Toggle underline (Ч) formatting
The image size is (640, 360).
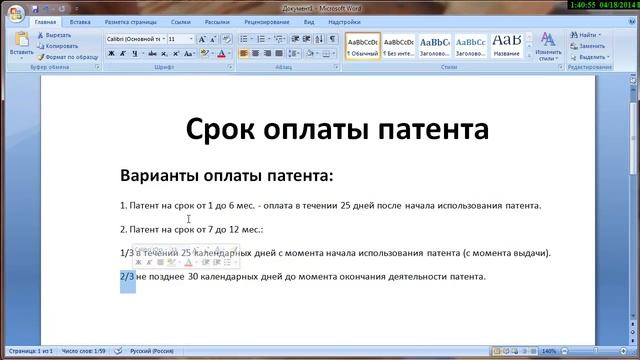135,53
